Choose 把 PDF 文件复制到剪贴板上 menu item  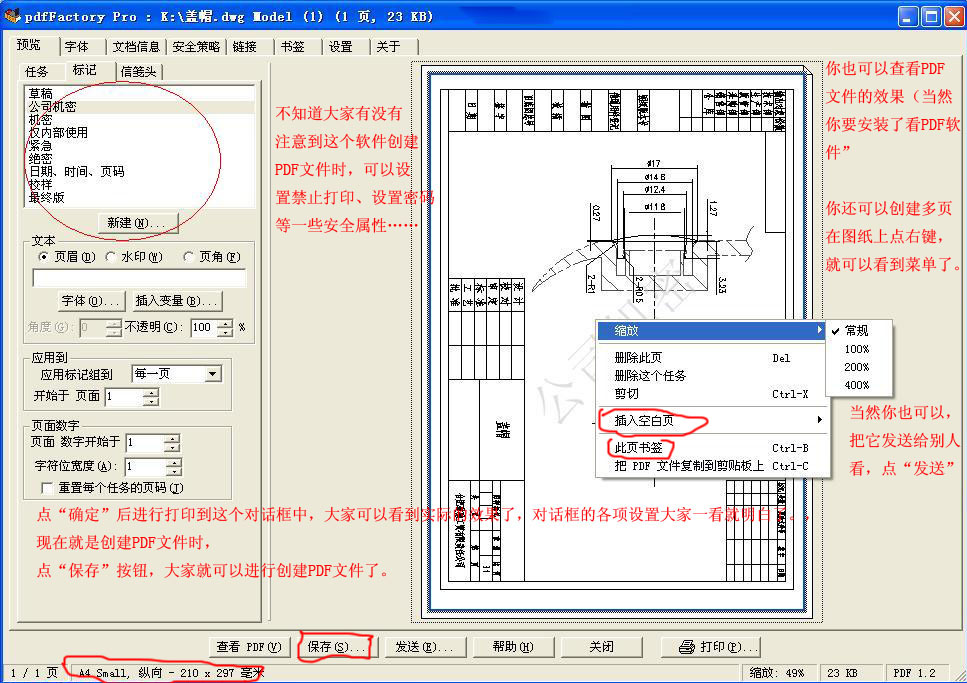tap(711, 466)
